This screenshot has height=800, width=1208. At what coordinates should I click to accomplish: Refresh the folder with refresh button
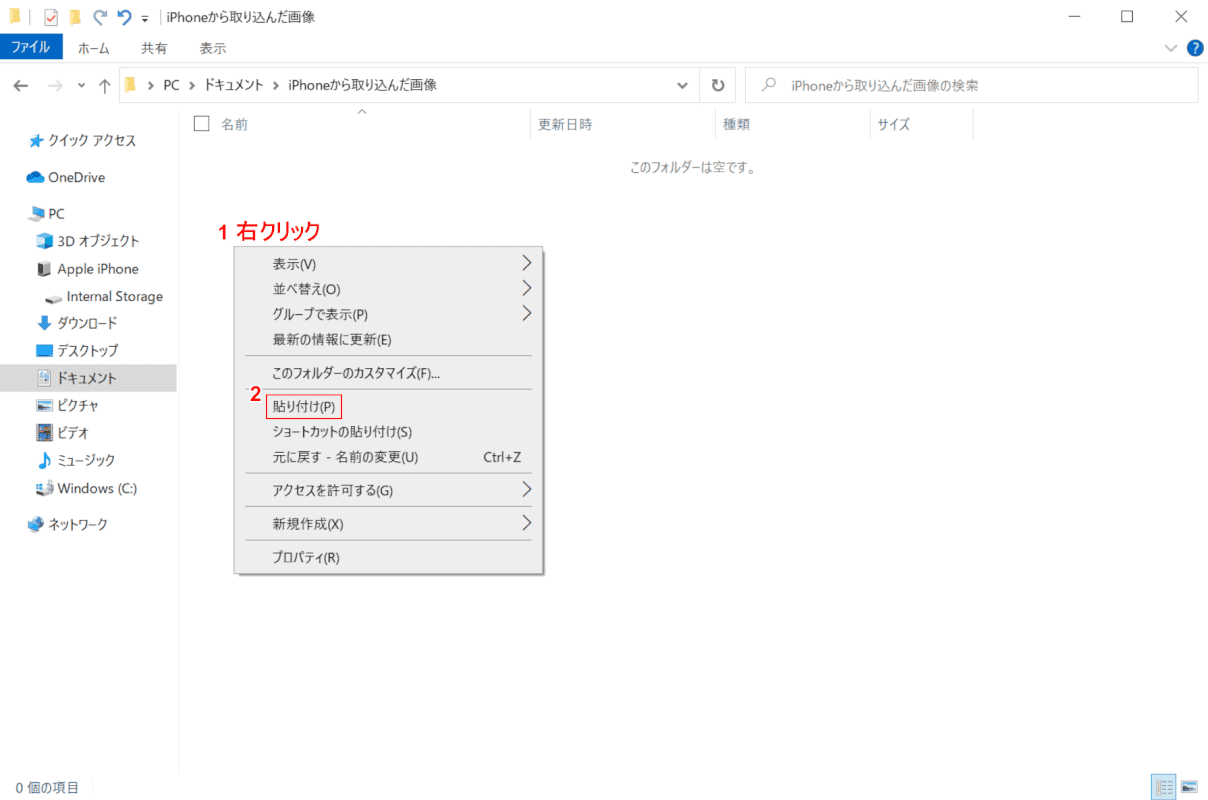717,85
